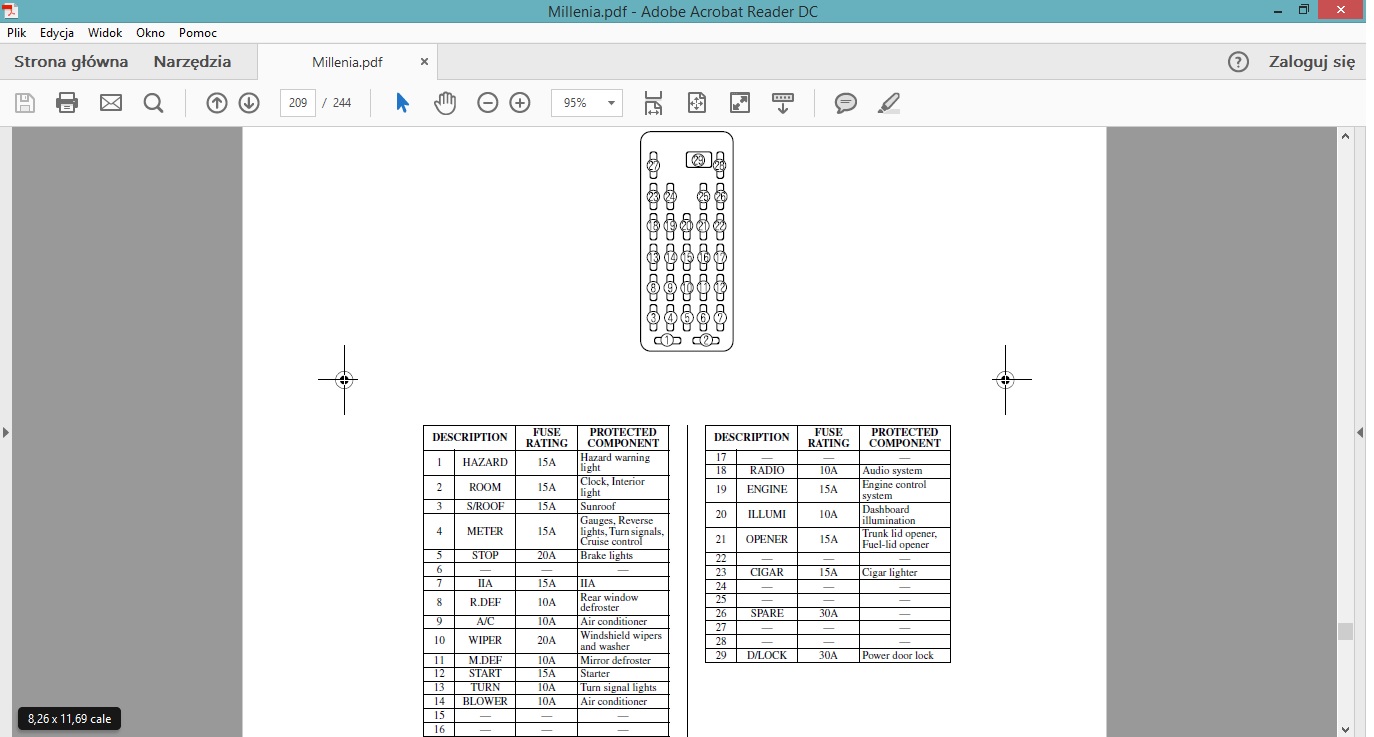
Task: Expand the right tools pane
Action: click(x=1360, y=432)
